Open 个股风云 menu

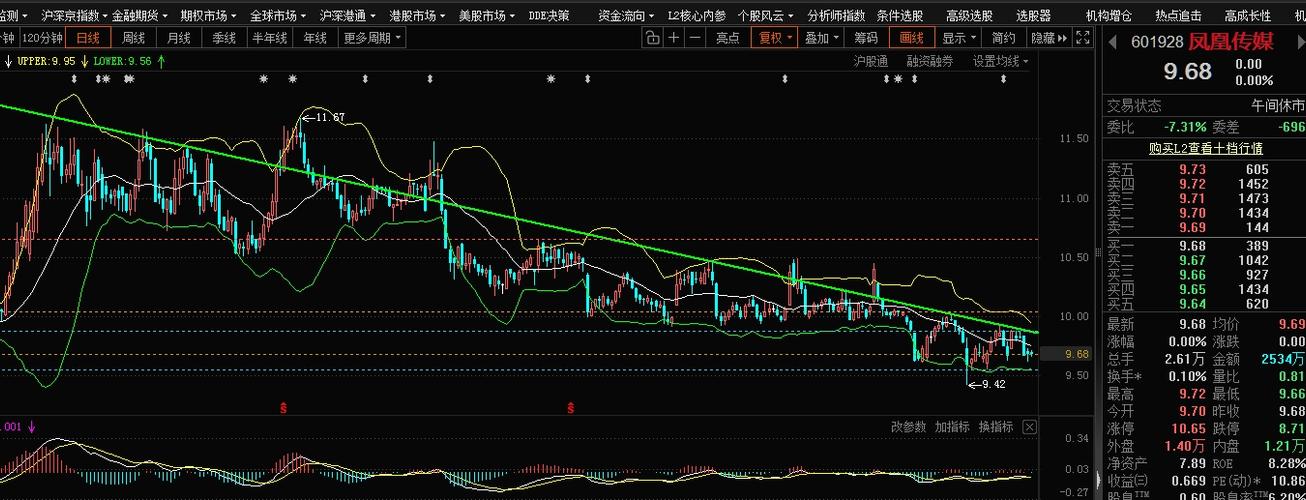click(767, 16)
